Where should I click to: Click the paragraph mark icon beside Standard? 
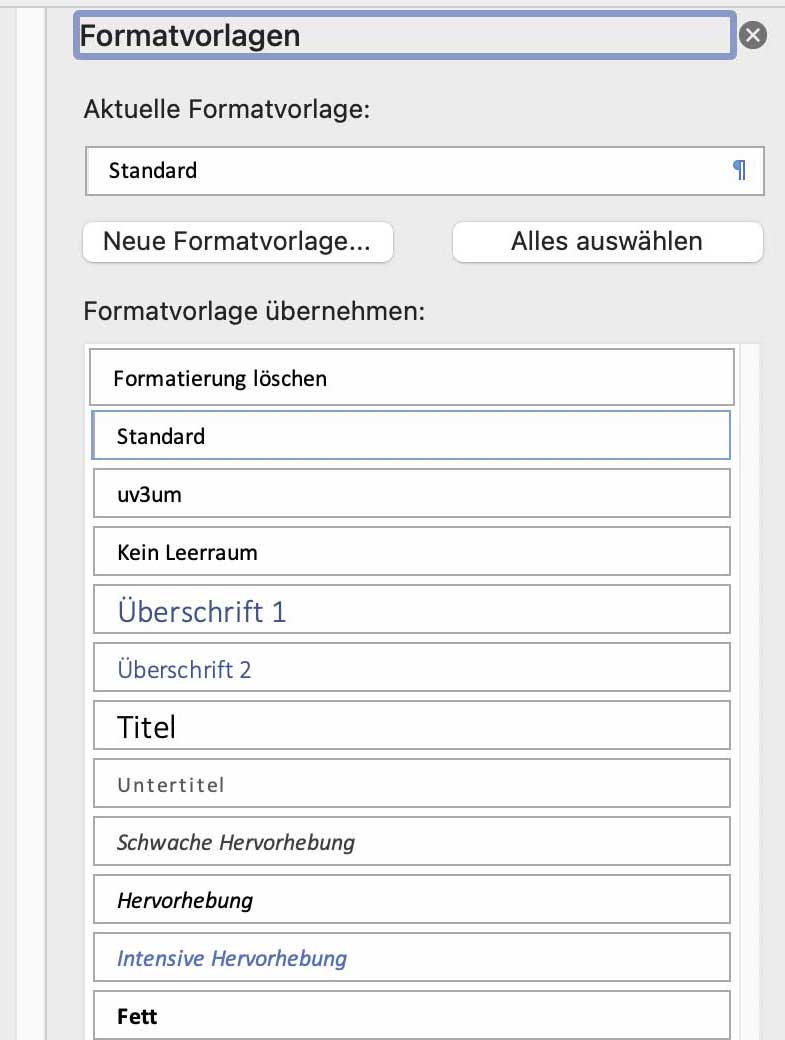[740, 171]
